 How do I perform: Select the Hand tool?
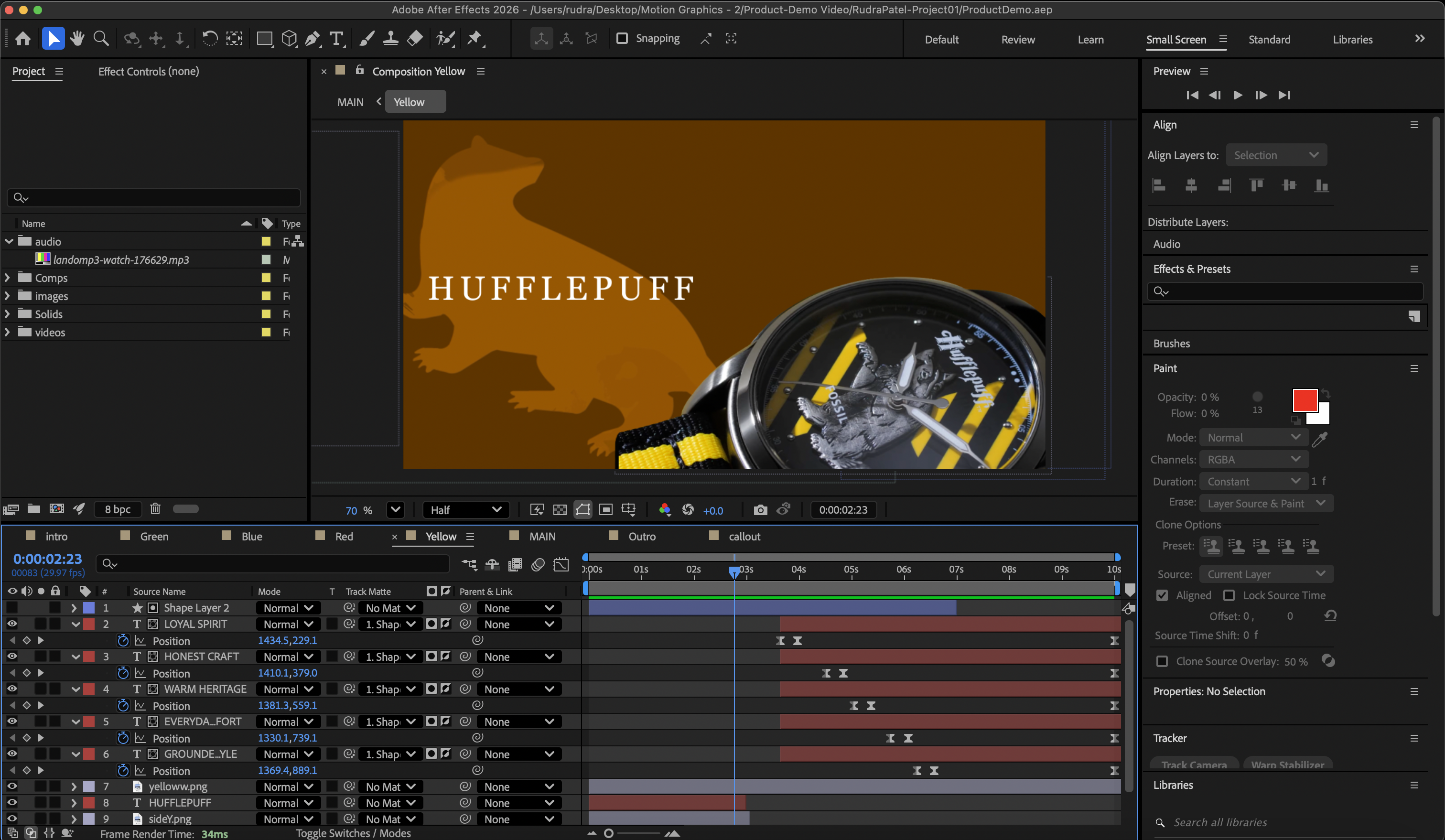click(x=77, y=38)
